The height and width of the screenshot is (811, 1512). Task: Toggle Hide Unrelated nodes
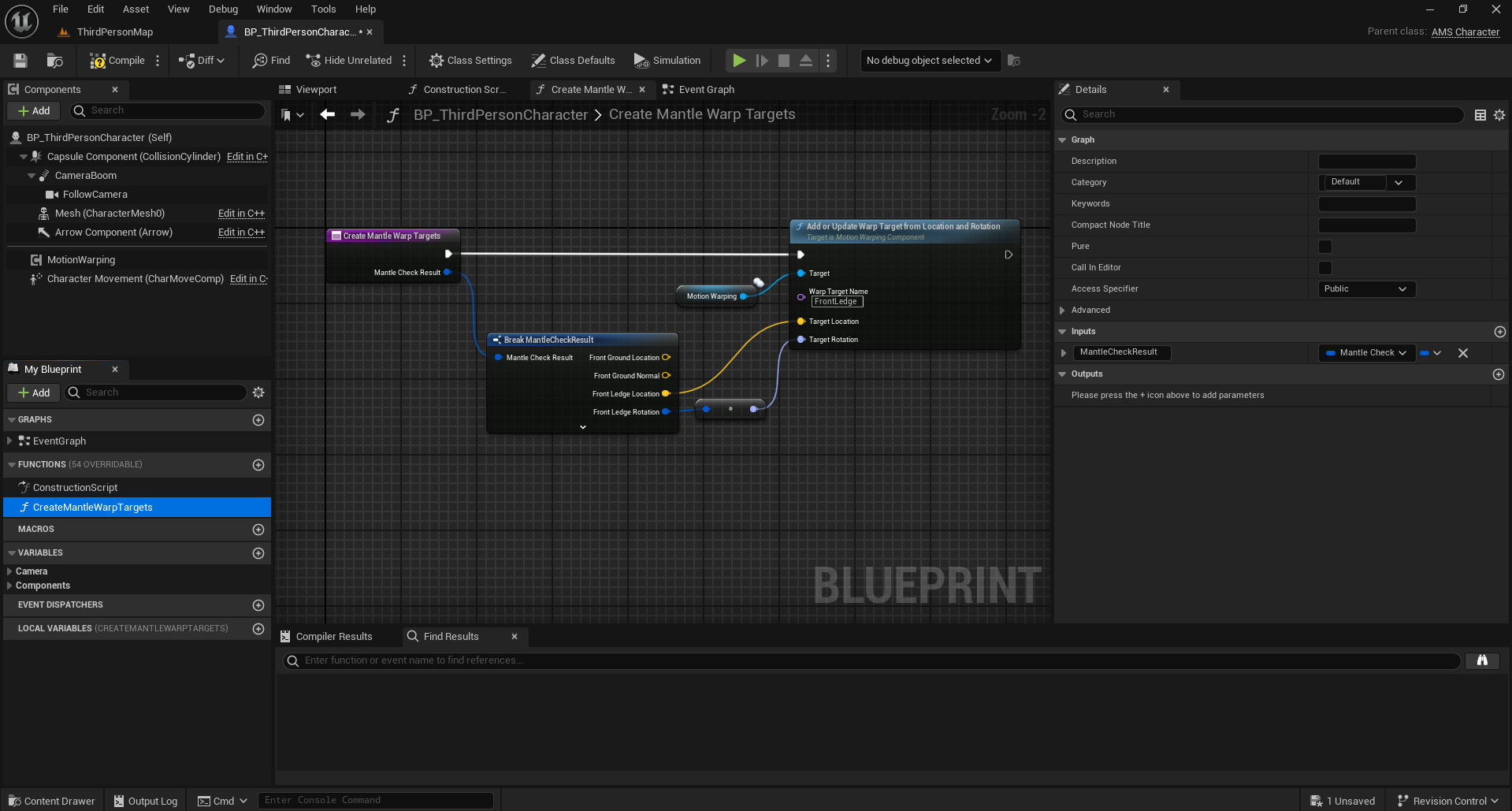(349, 61)
